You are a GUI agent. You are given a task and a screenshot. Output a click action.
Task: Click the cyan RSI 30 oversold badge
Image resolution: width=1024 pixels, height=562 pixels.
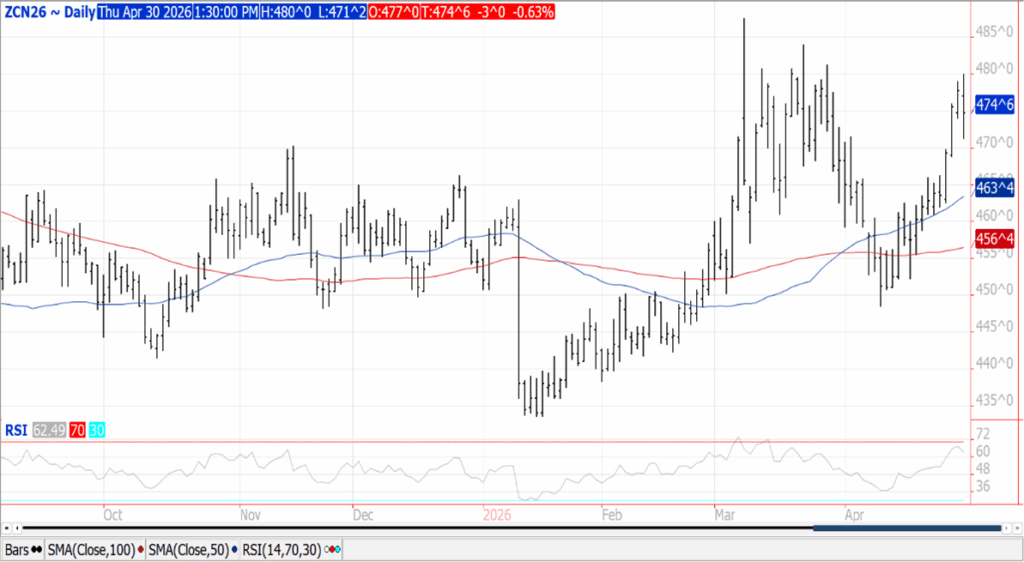[x=97, y=430]
